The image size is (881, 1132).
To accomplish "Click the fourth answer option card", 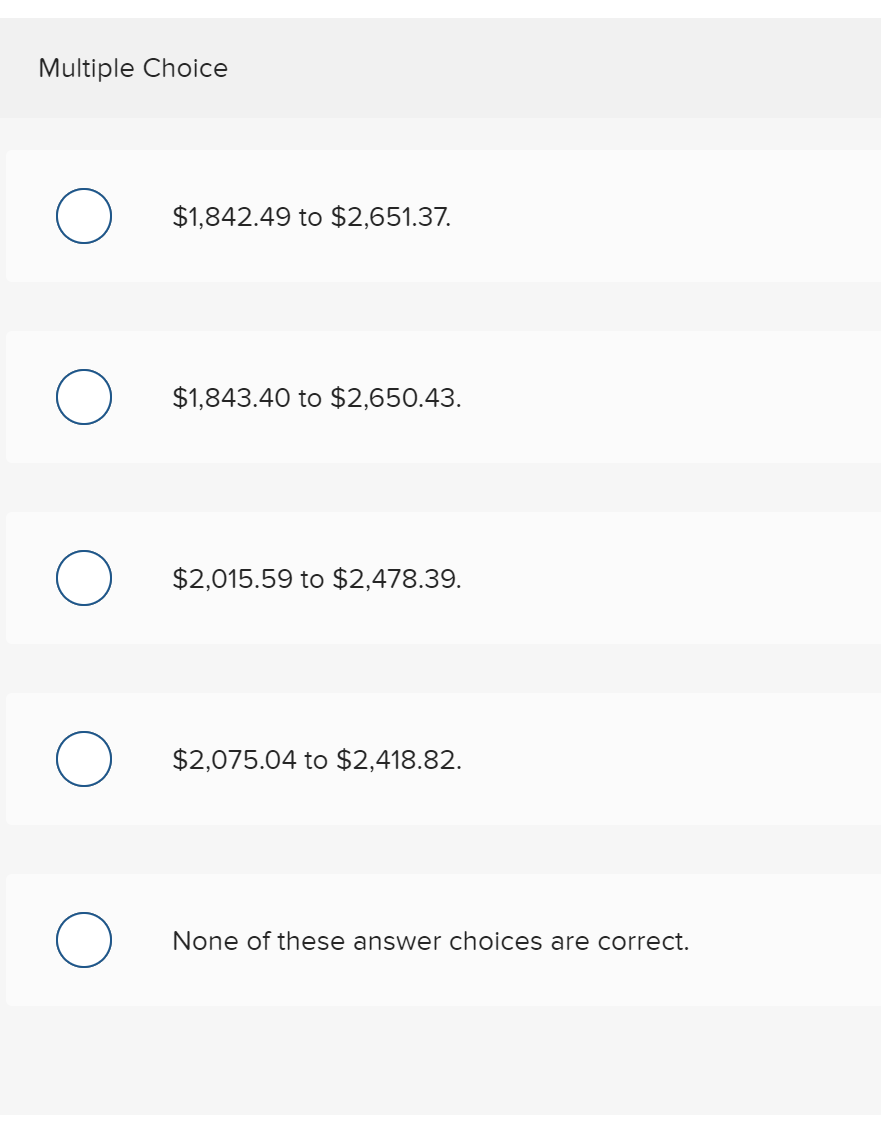I will (440, 759).
